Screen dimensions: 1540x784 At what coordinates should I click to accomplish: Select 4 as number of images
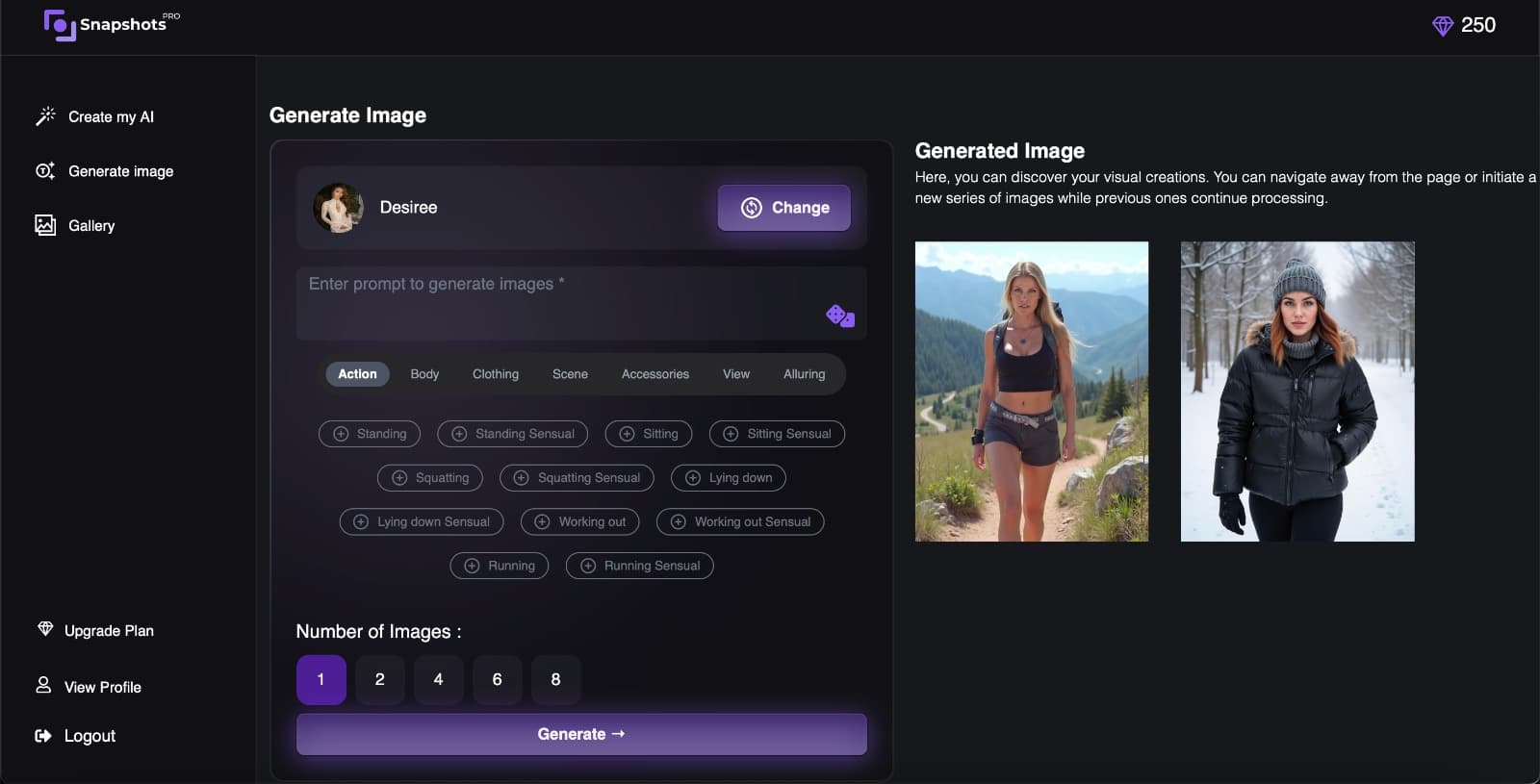[438, 679]
